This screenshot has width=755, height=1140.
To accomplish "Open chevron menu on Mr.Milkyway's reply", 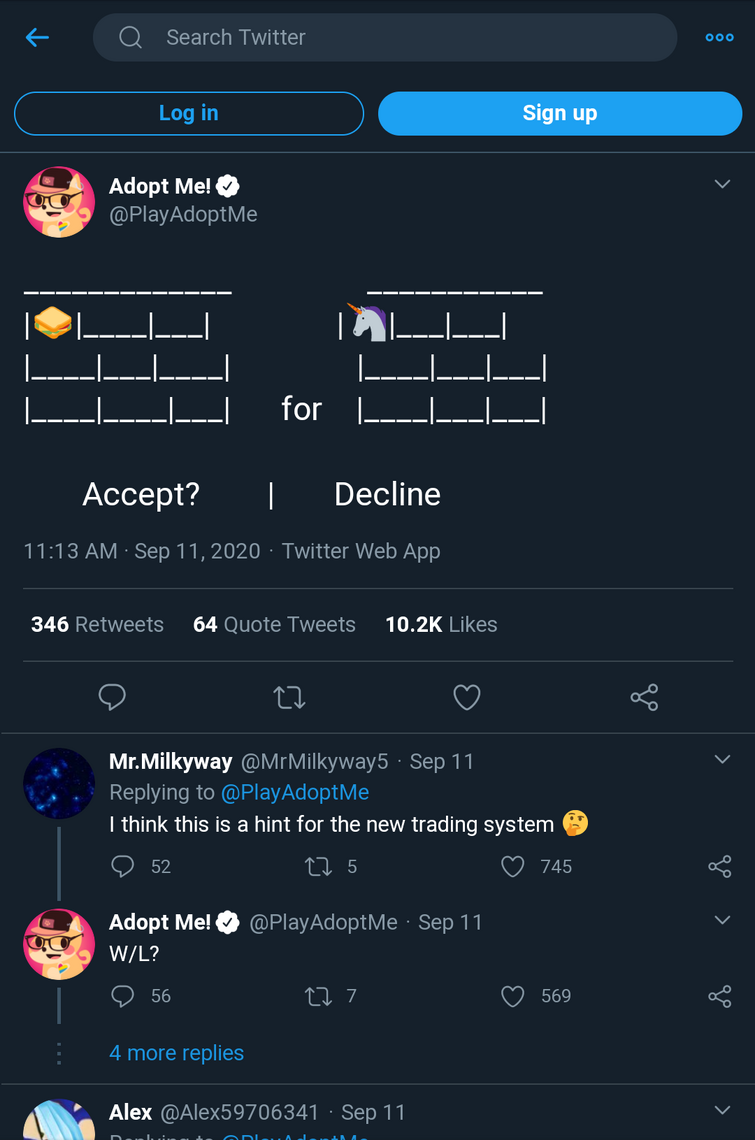I will 722,760.
